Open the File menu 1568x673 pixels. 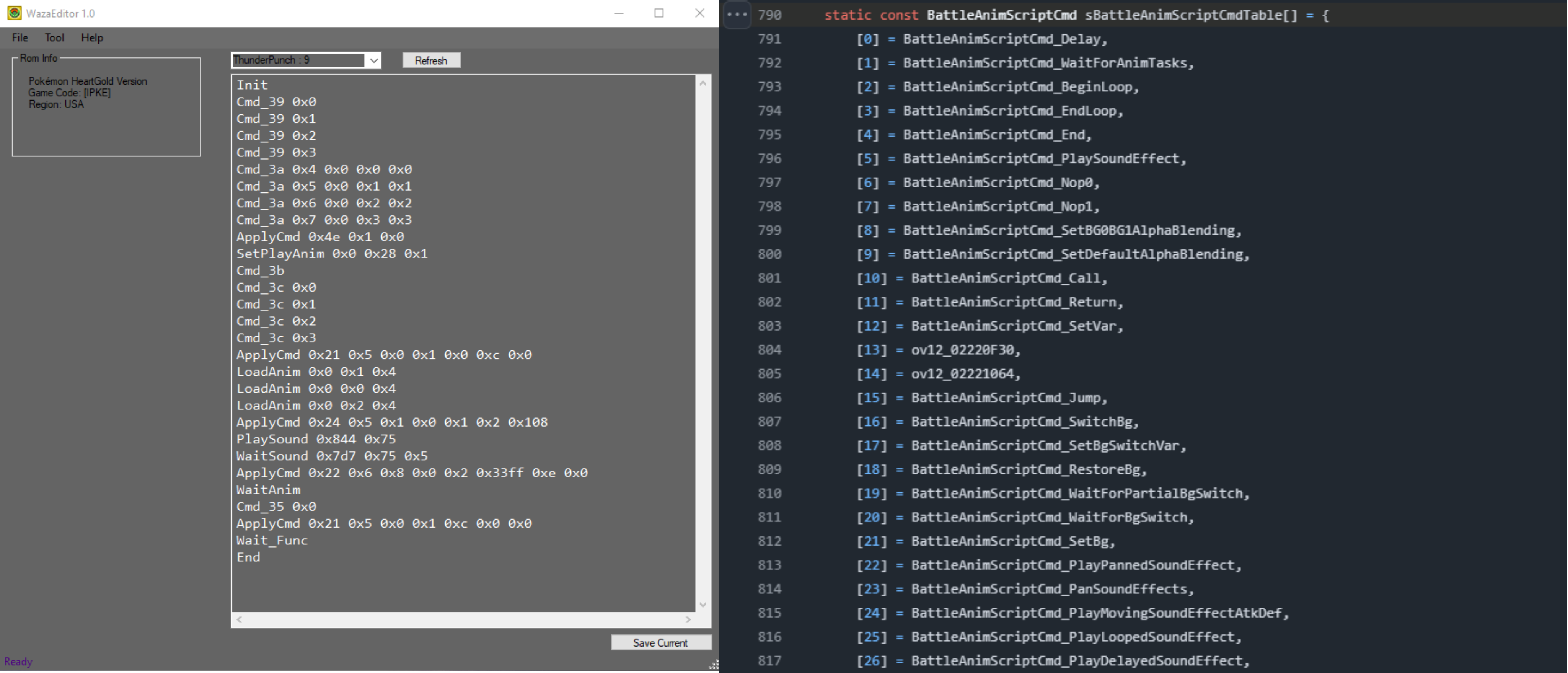tap(20, 38)
